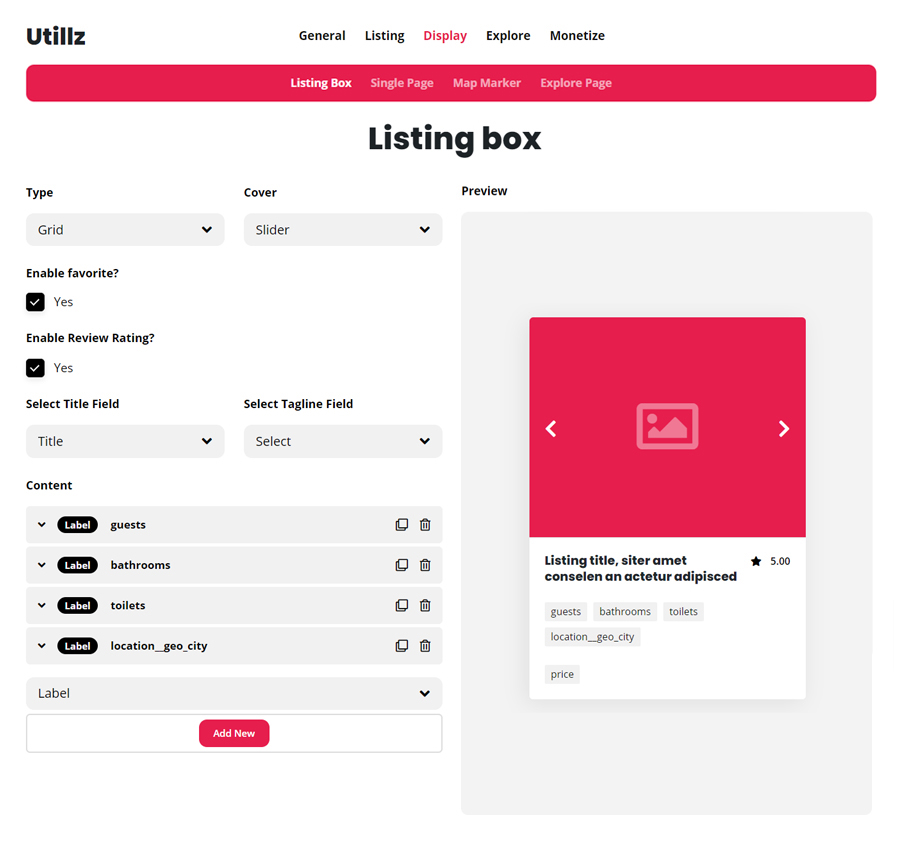The width and height of the screenshot is (907, 842).
Task: Duplicate the guests label row
Action: click(401, 525)
